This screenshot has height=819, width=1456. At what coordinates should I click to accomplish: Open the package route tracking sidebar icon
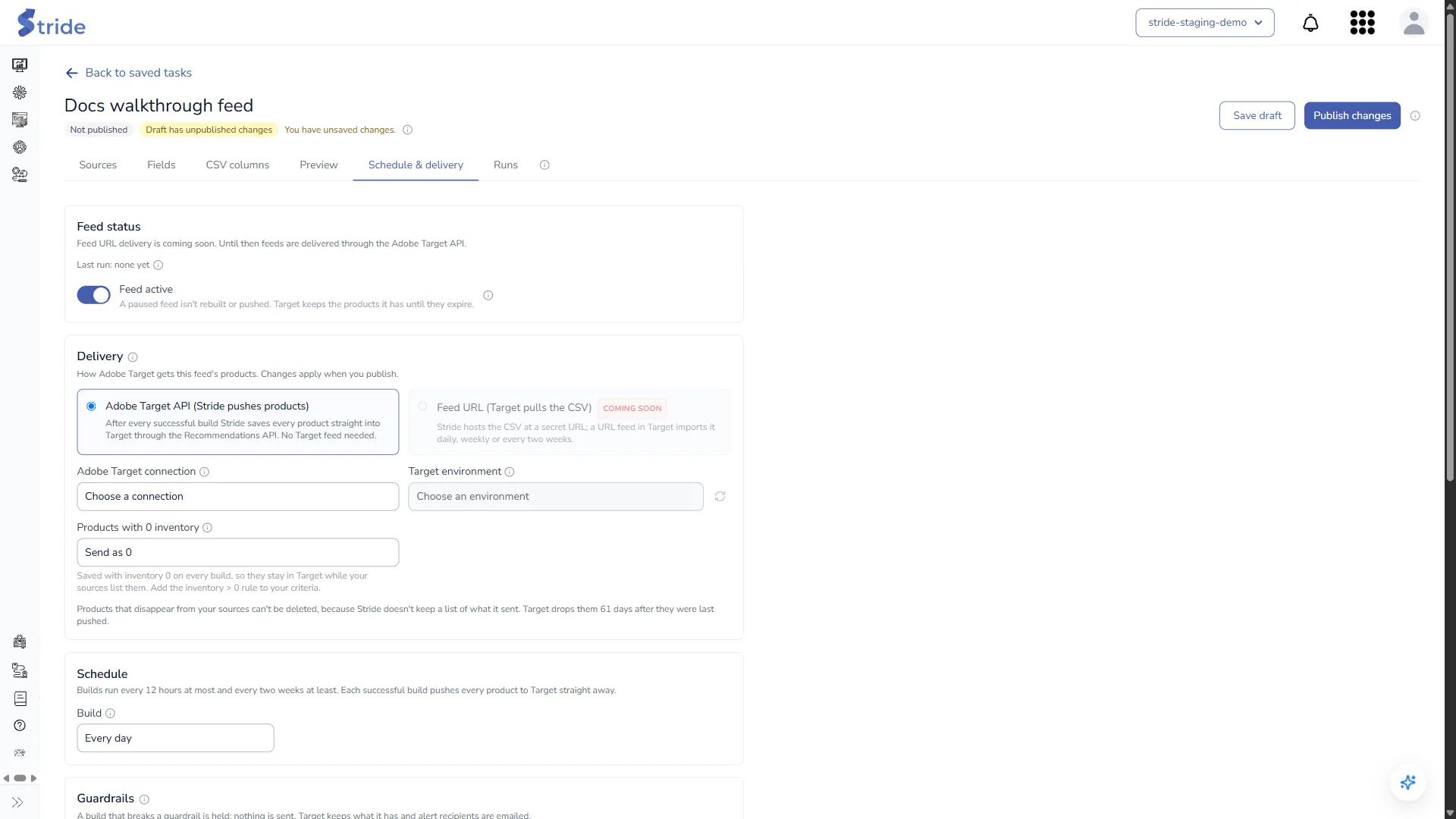click(20, 670)
